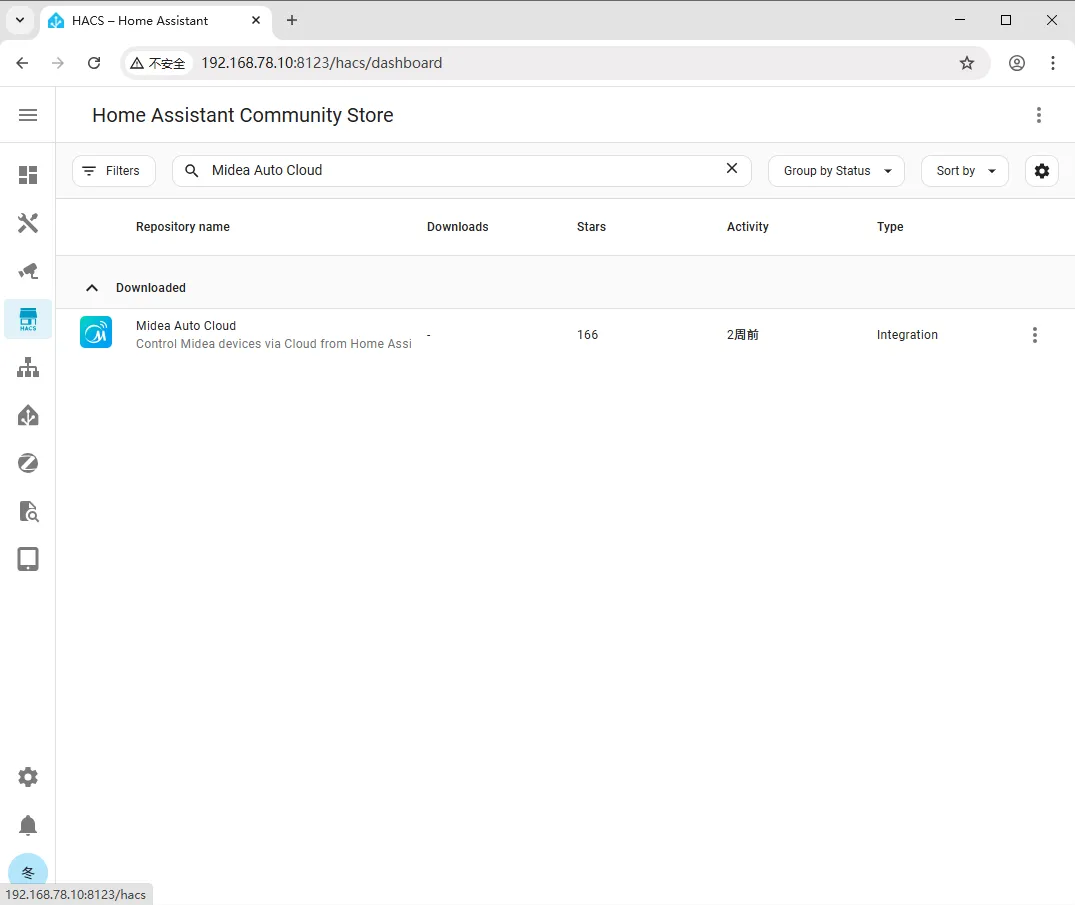The height and width of the screenshot is (905, 1075).
Task: Reload the page
Action: coord(94,63)
